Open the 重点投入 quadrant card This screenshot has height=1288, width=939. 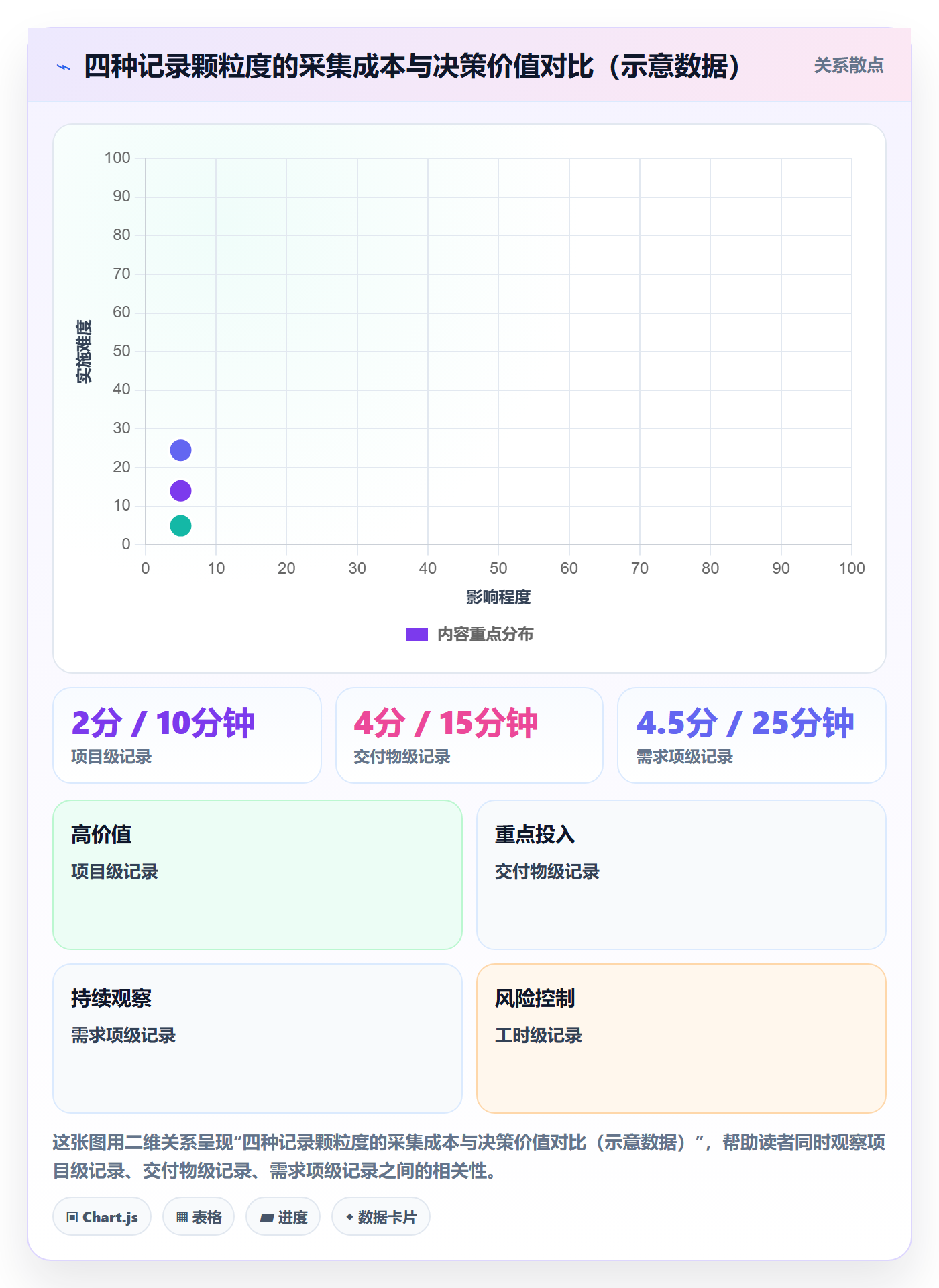[x=681, y=875]
